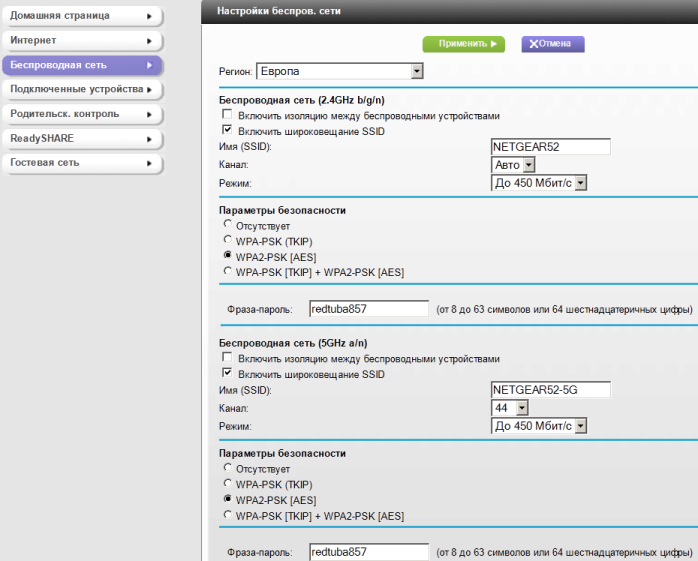Toggle 2.4GHz SSID broadcast checkbox
The width and height of the screenshot is (698, 561).
[x=227, y=130]
